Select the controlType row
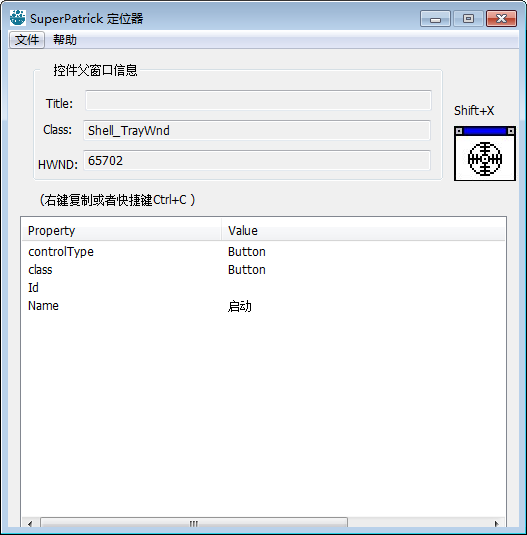Viewport: 527px width, 535px height. 263,252
